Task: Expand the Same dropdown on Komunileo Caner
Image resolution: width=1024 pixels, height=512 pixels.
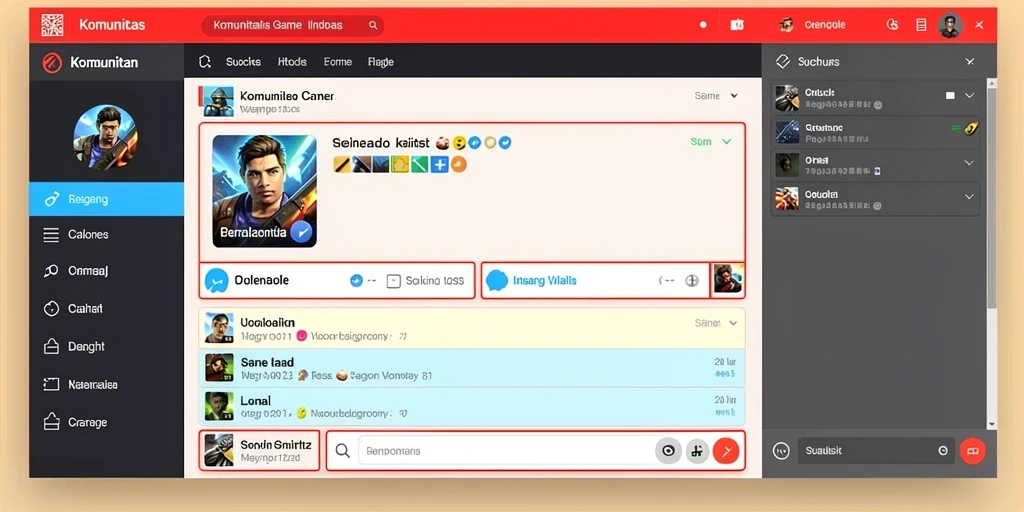Action: [716, 95]
